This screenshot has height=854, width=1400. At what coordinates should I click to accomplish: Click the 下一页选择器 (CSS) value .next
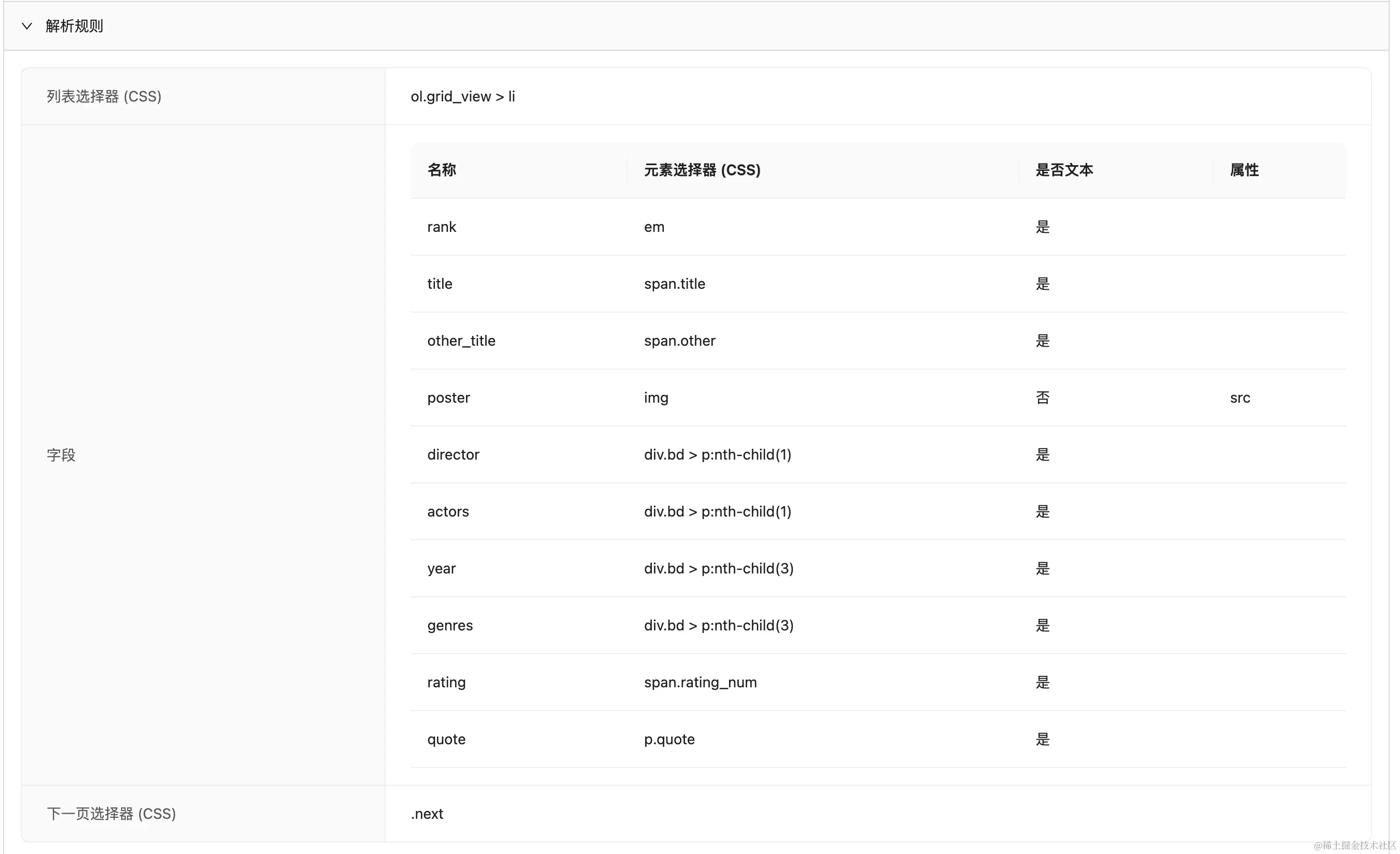click(427, 814)
